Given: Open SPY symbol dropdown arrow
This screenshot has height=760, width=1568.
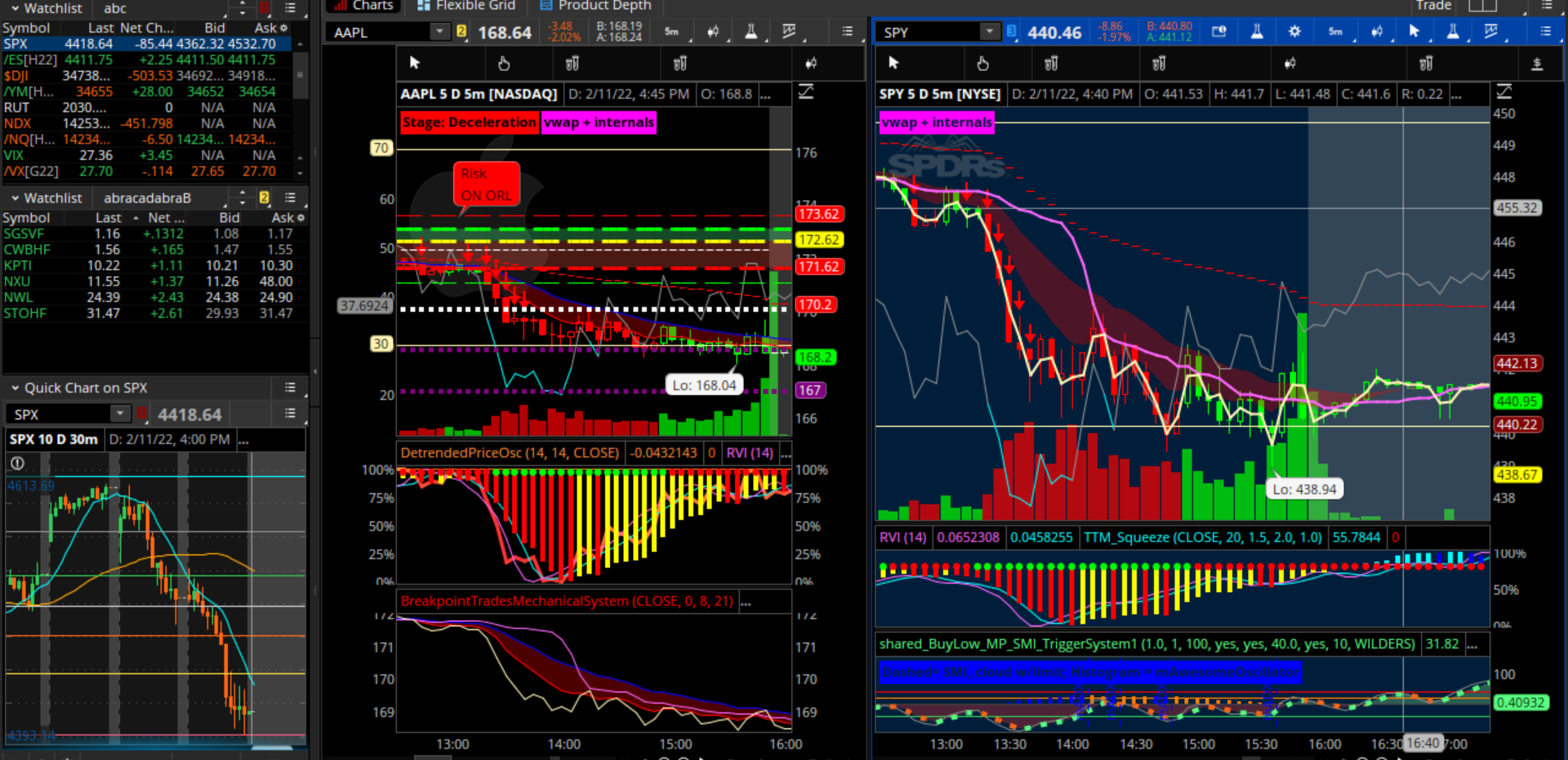Looking at the screenshot, I should point(990,32).
